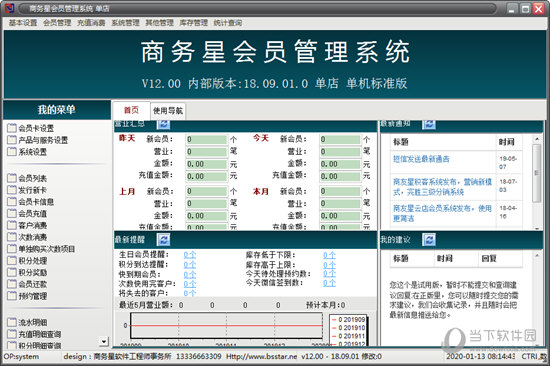550x366 pixels.
Task: Click the 次数消费 sidebar icon
Action: coord(12,237)
